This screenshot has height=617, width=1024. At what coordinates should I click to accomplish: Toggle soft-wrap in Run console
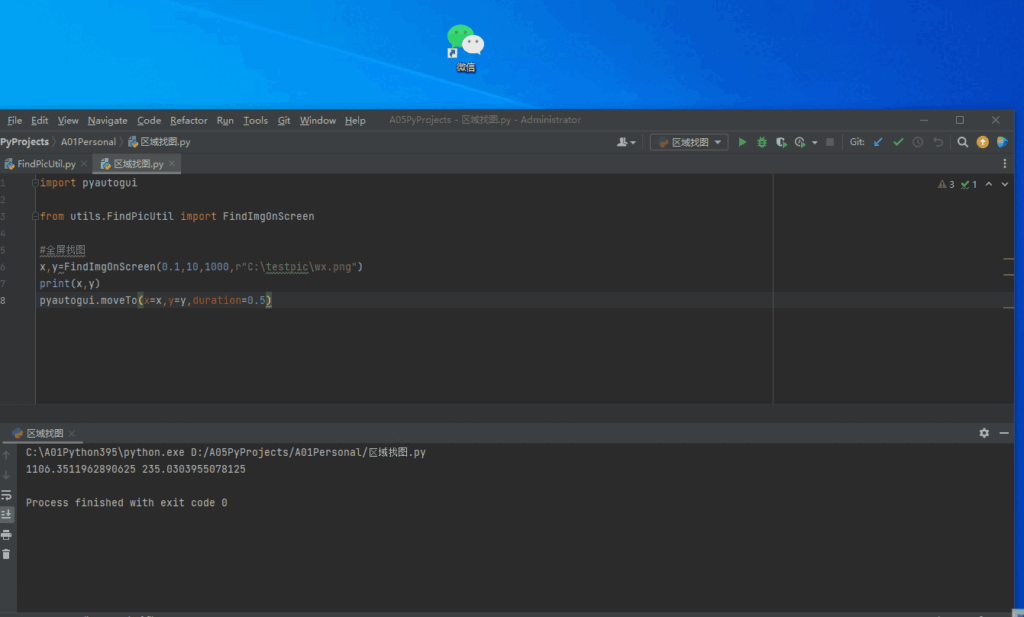tap(7, 495)
